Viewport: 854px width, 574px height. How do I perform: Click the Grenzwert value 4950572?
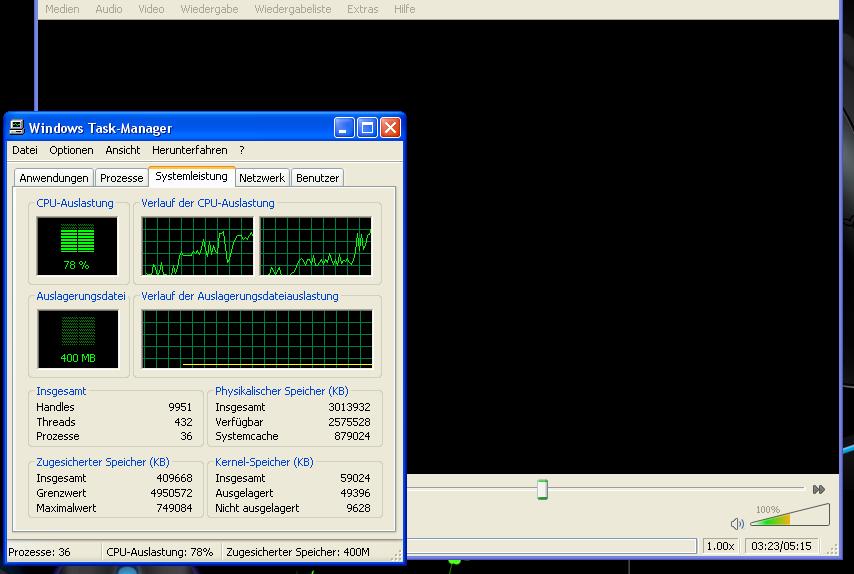[x=172, y=493]
